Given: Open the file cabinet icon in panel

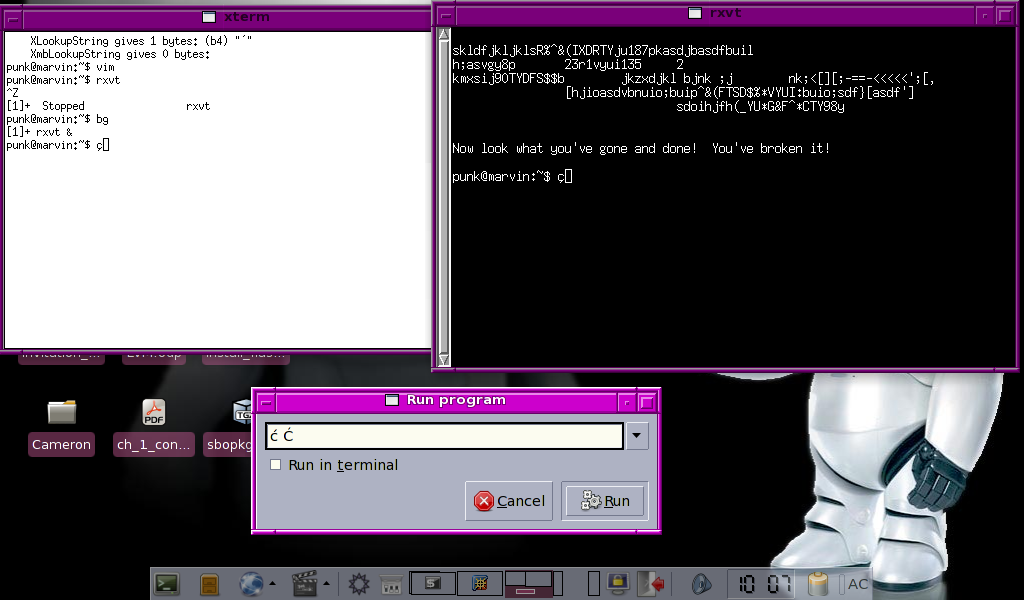Looking at the screenshot, I should coord(209,583).
